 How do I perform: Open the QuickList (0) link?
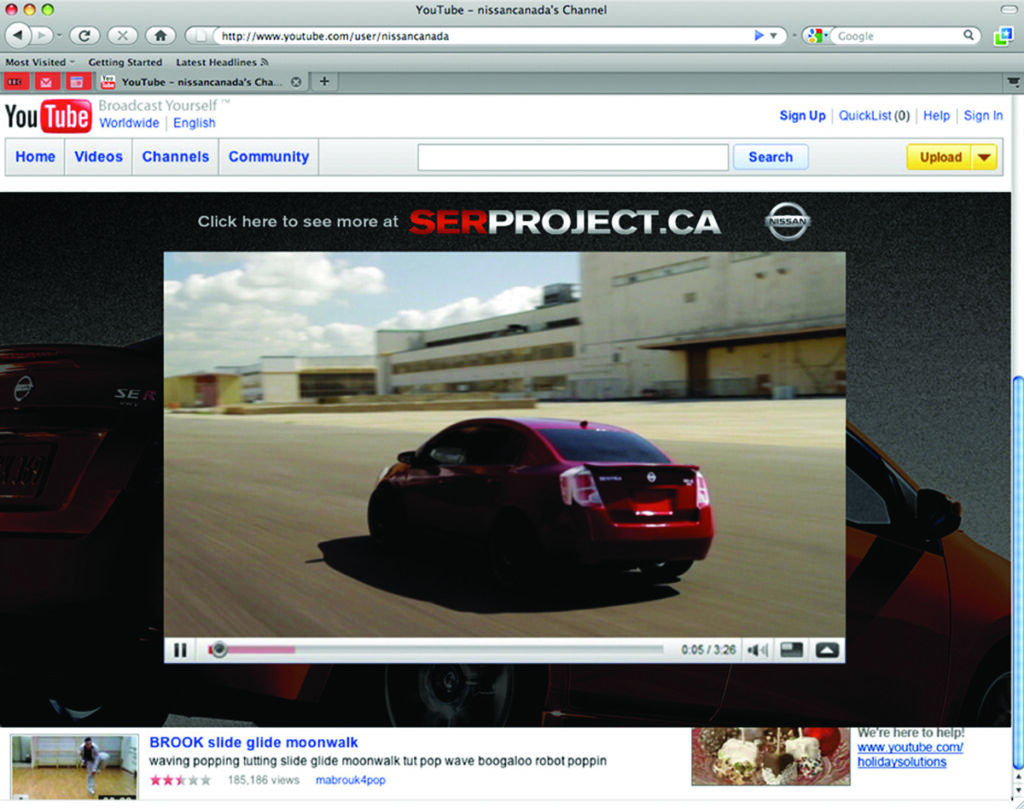pyautogui.click(x=874, y=116)
